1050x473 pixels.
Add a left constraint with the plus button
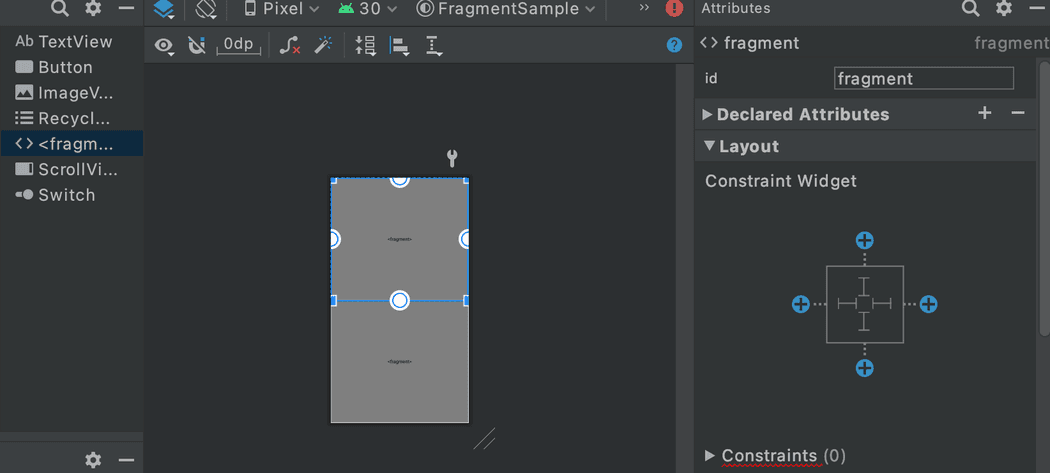(x=801, y=304)
